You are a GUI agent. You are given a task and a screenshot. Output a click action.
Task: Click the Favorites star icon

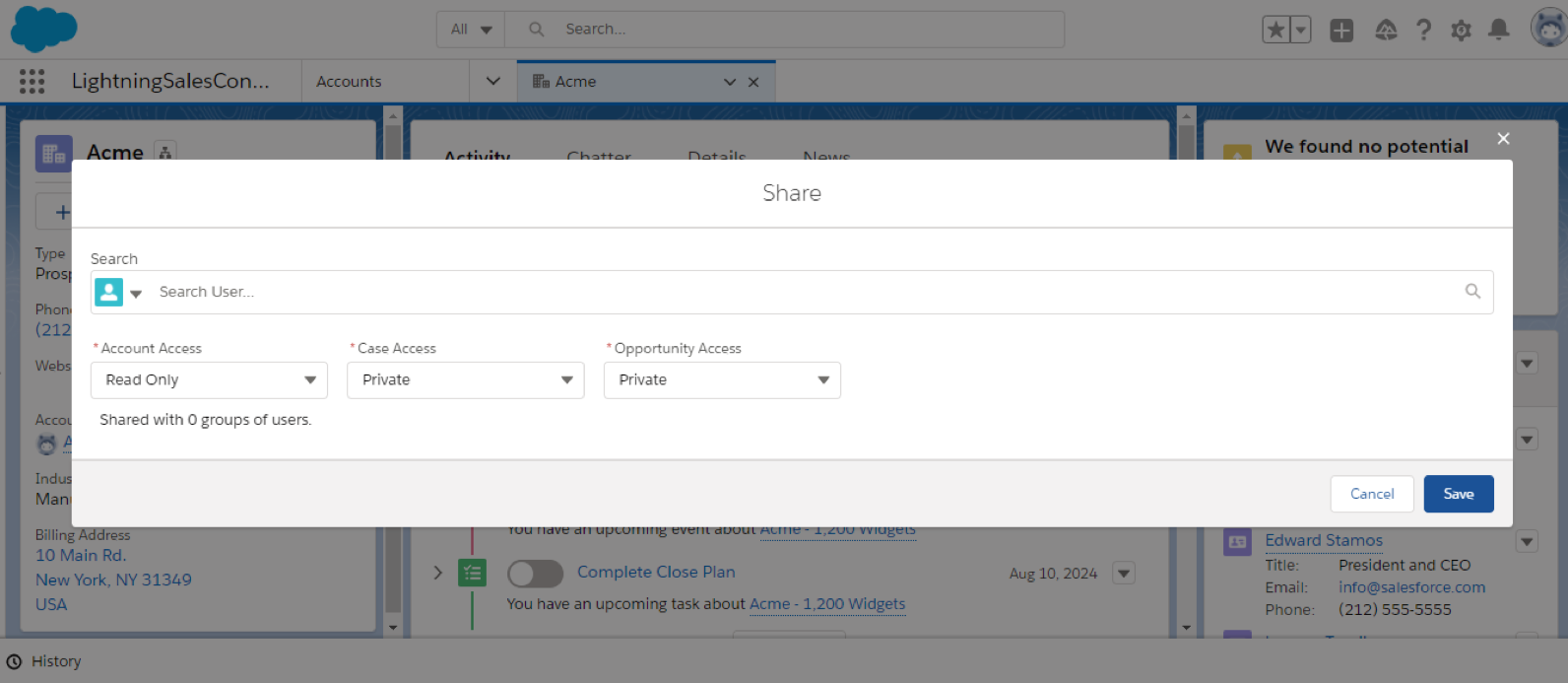coord(1276,30)
